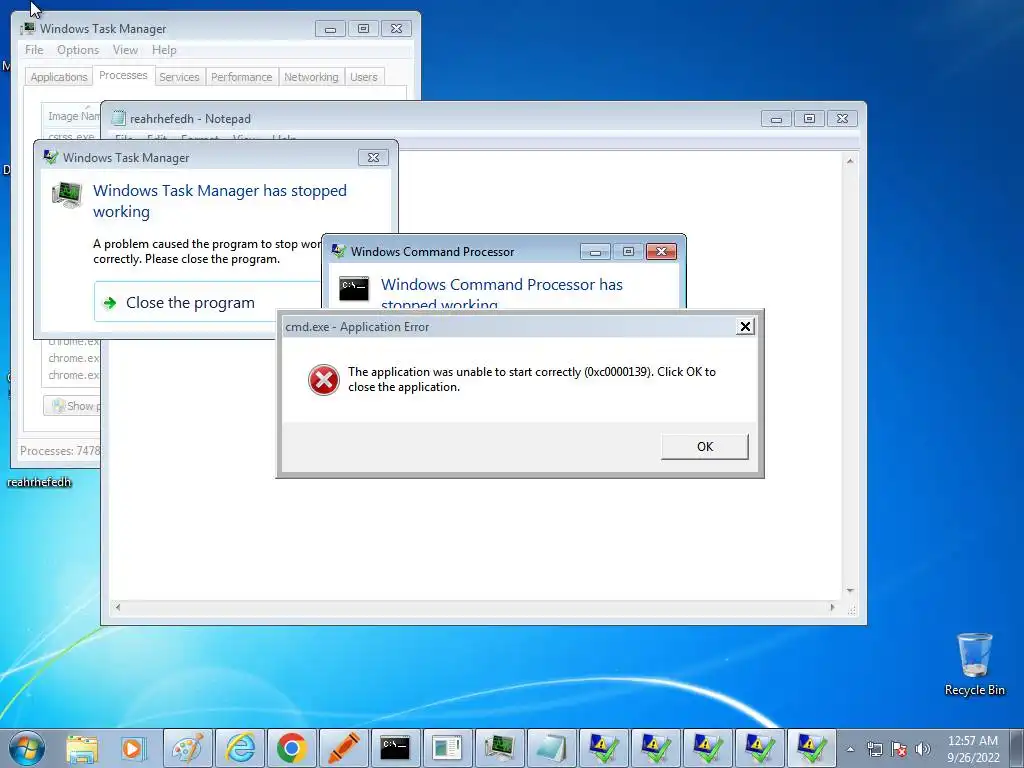Switch to the Users tab
This screenshot has height=768, width=1024.
click(x=364, y=77)
